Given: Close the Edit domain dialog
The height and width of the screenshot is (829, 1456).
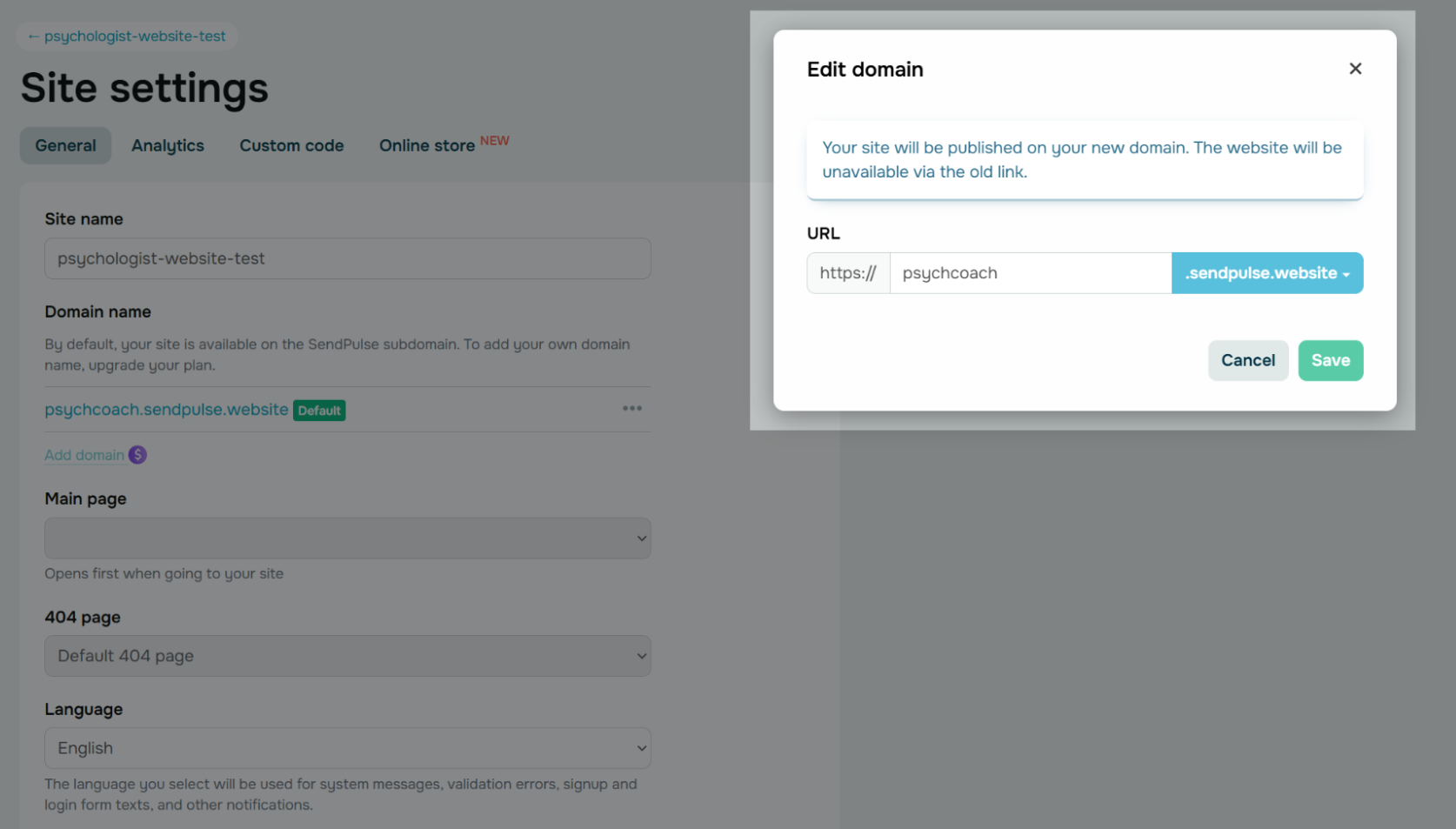Looking at the screenshot, I should [1354, 69].
